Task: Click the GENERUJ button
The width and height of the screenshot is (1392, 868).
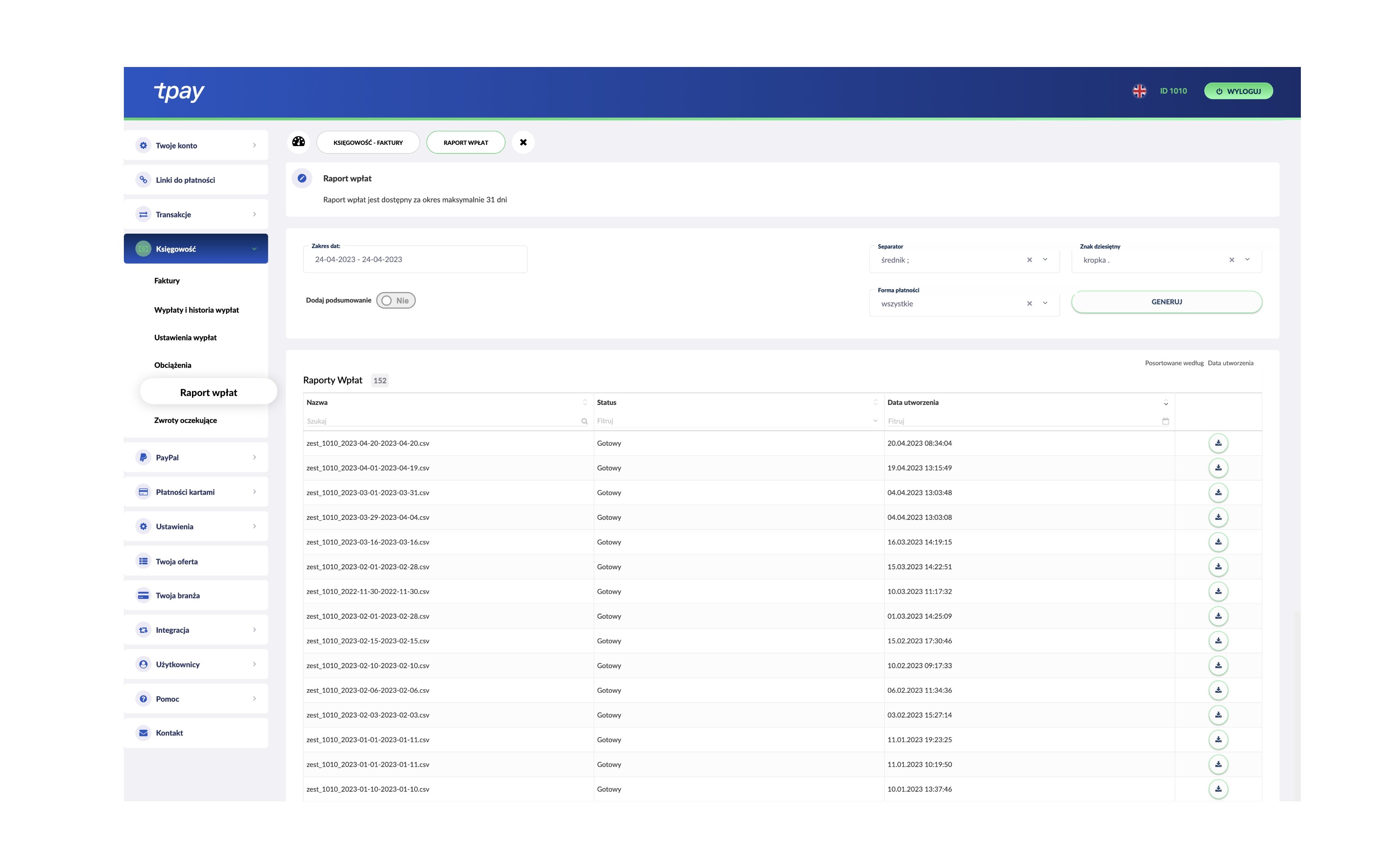Action: pyautogui.click(x=1166, y=301)
